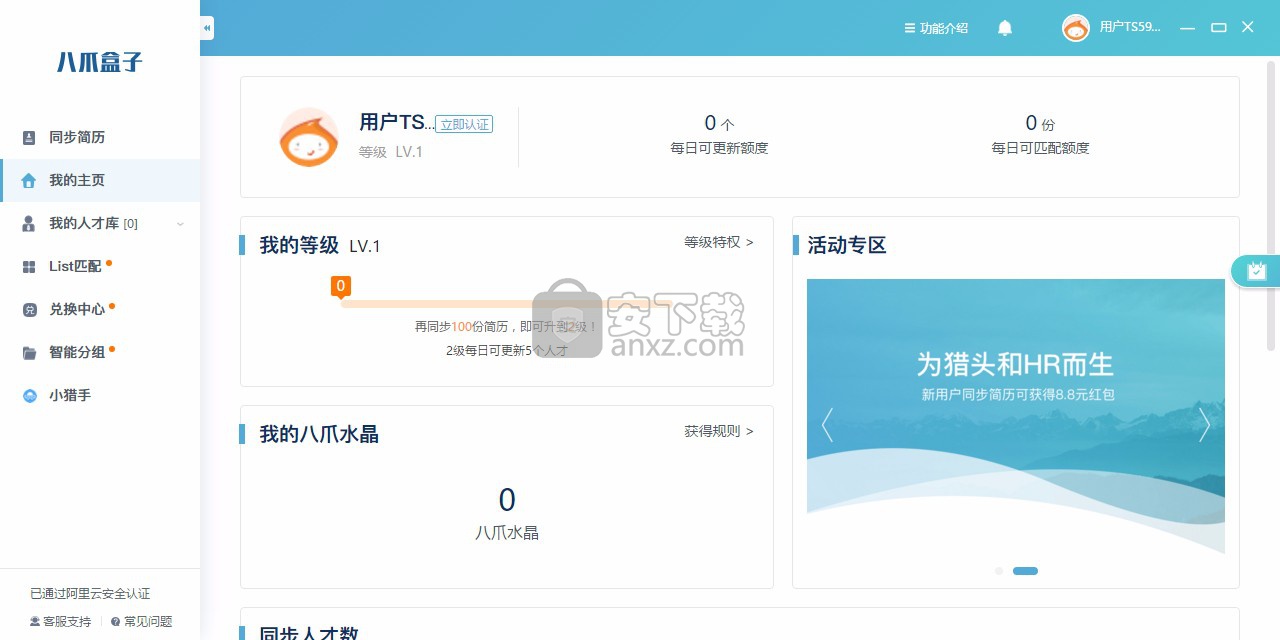Click the 我的八爪水晶 heading

point(319,434)
